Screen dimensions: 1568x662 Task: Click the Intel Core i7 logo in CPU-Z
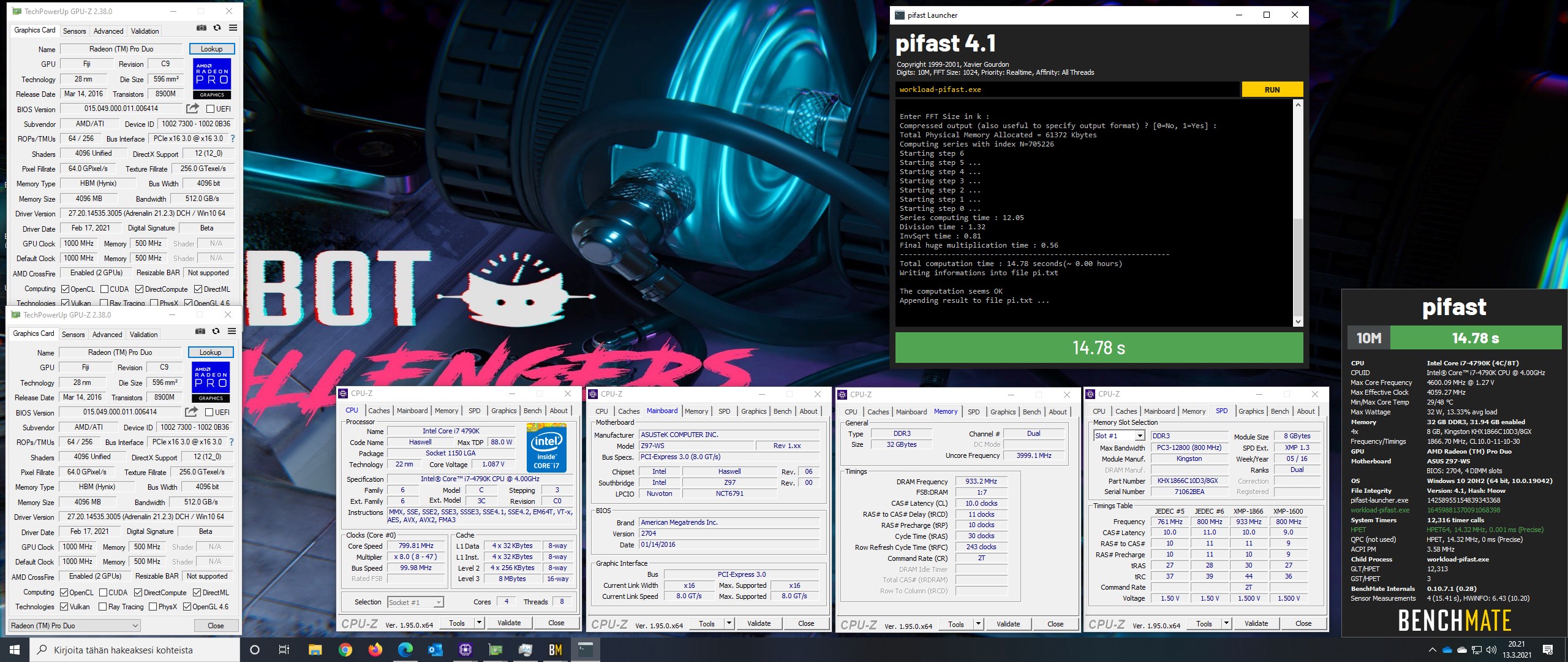point(546,447)
